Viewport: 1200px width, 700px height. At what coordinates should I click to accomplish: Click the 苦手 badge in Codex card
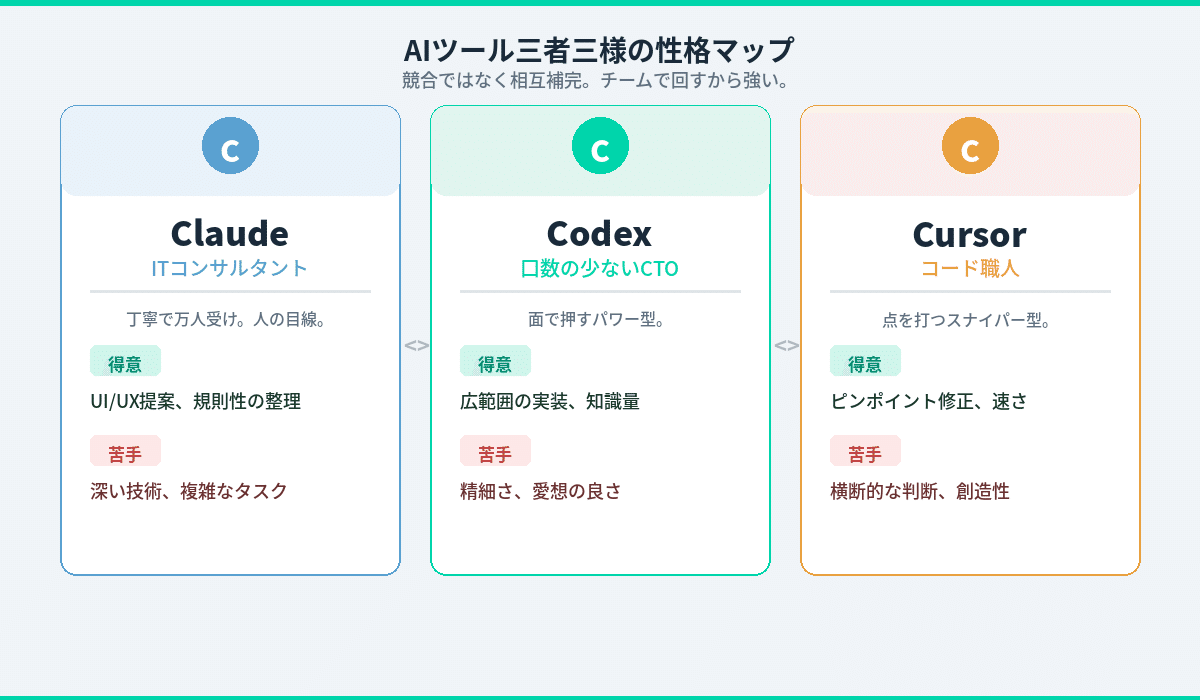495,452
